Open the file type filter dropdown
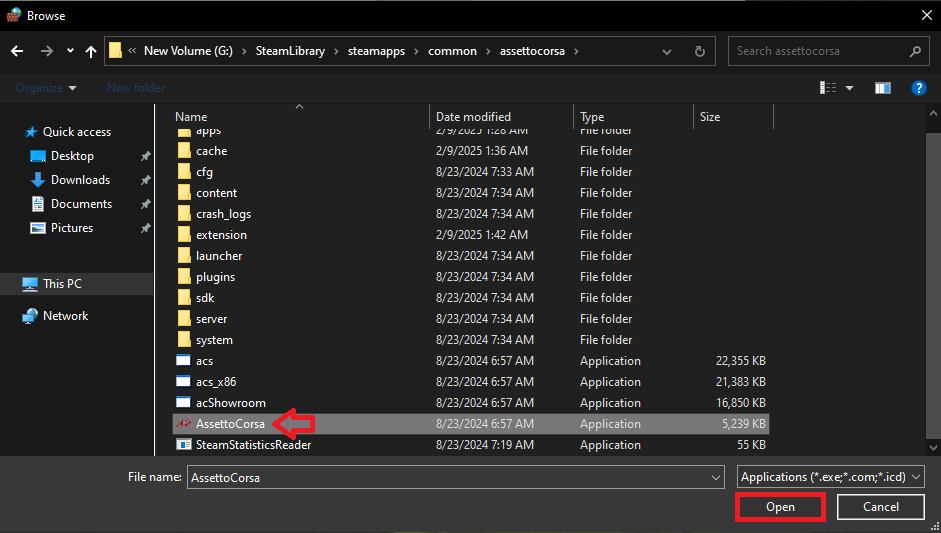The image size is (941, 533). click(x=830, y=477)
